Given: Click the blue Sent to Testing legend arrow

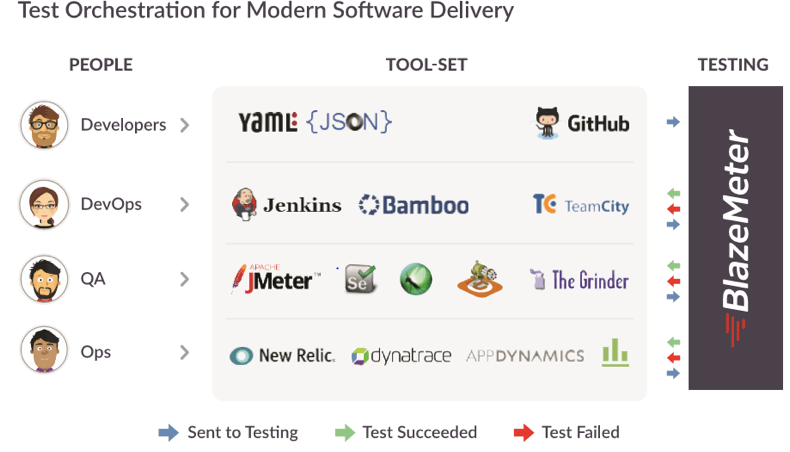Looking at the screenshot, I should point(169,432).
